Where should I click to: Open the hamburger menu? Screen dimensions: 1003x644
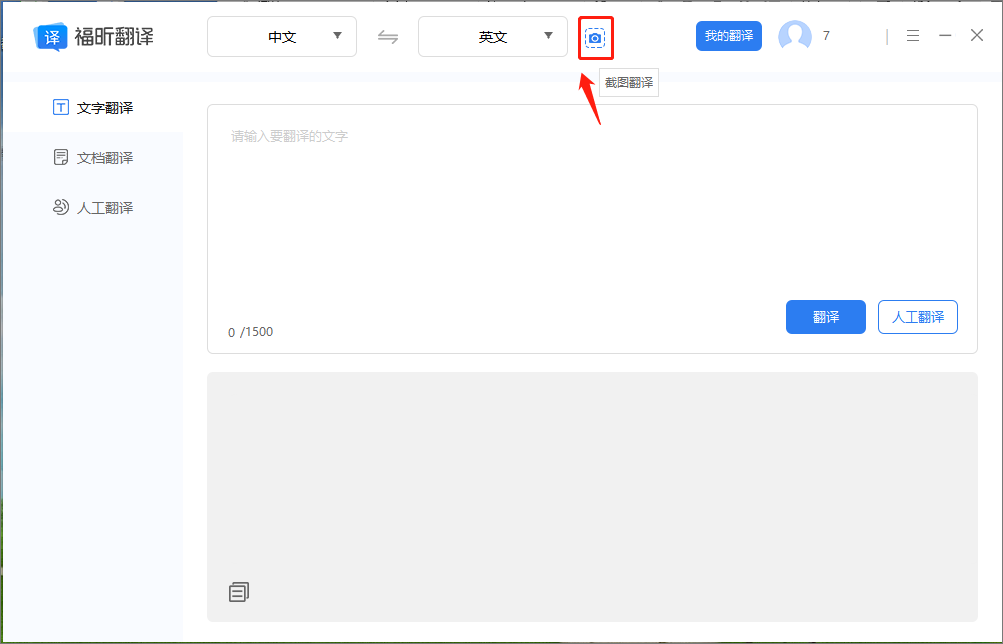tap(911, 35)
